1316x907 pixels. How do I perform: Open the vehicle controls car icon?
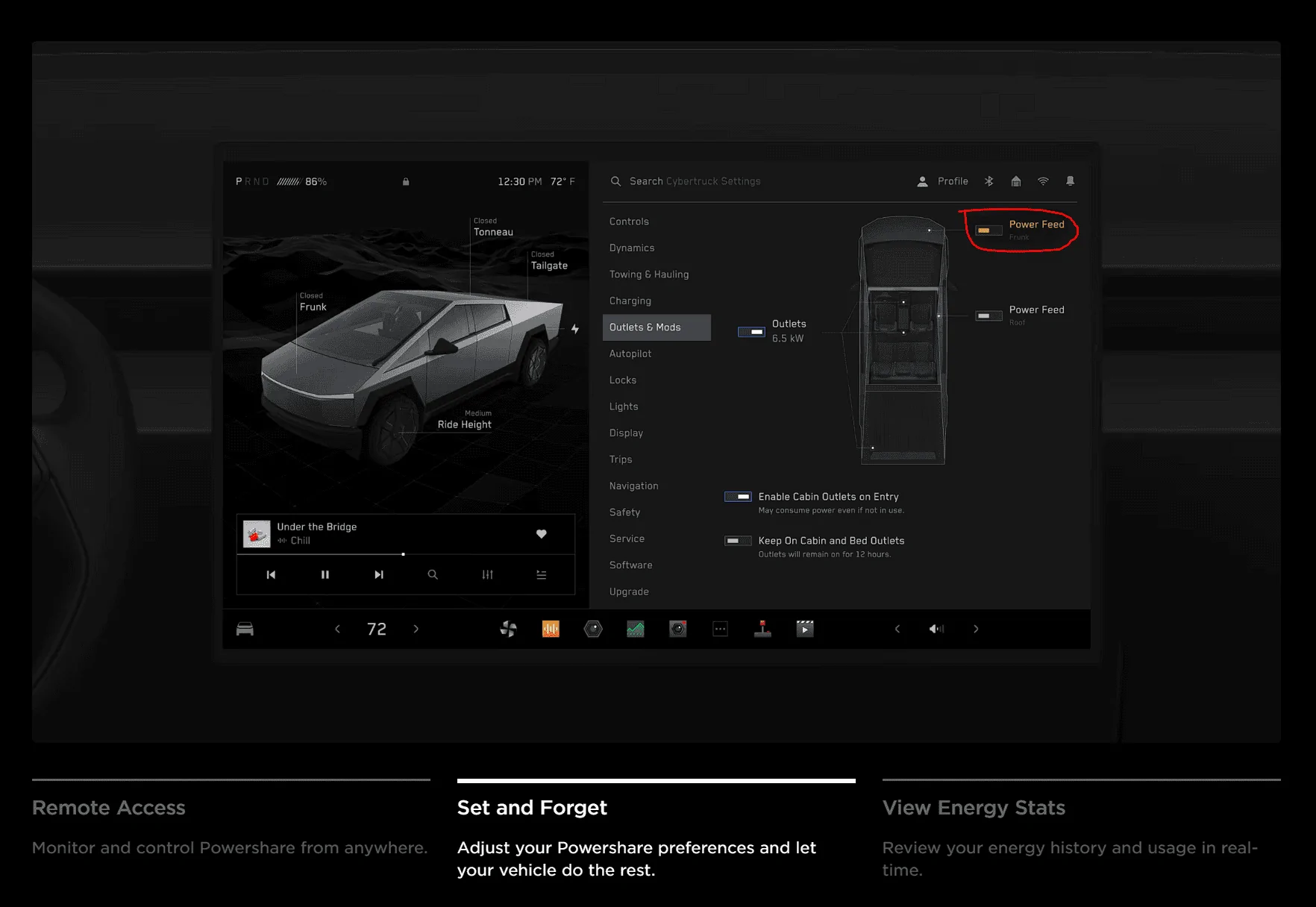point(245,629)
